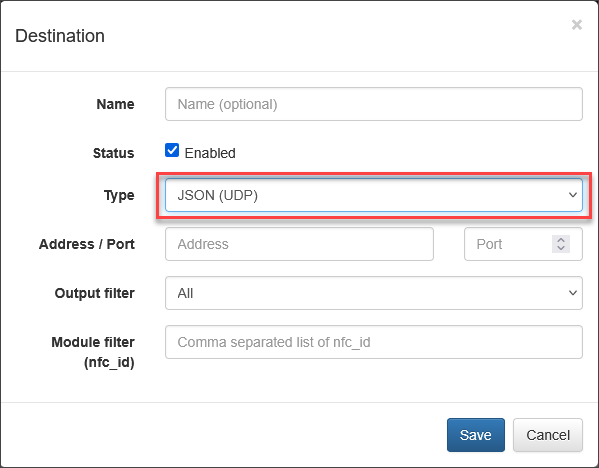This screenshot has height=468, width=599.
Task: Focus the Address input field
Action: (x=299, y=244)
